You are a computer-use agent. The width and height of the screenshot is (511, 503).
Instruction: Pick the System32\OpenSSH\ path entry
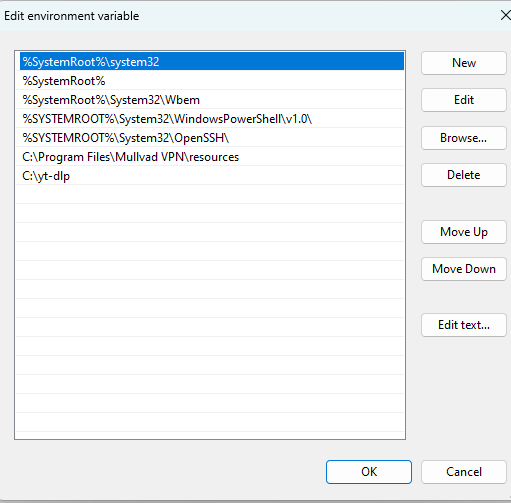point(212,138)
